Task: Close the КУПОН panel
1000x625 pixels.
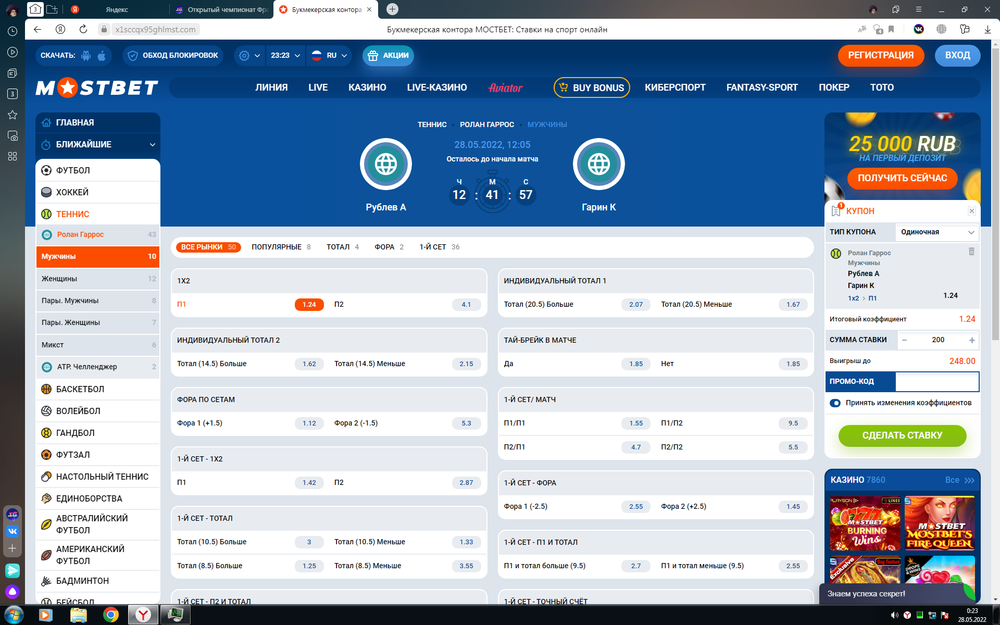Action: [x=971, y=211]
